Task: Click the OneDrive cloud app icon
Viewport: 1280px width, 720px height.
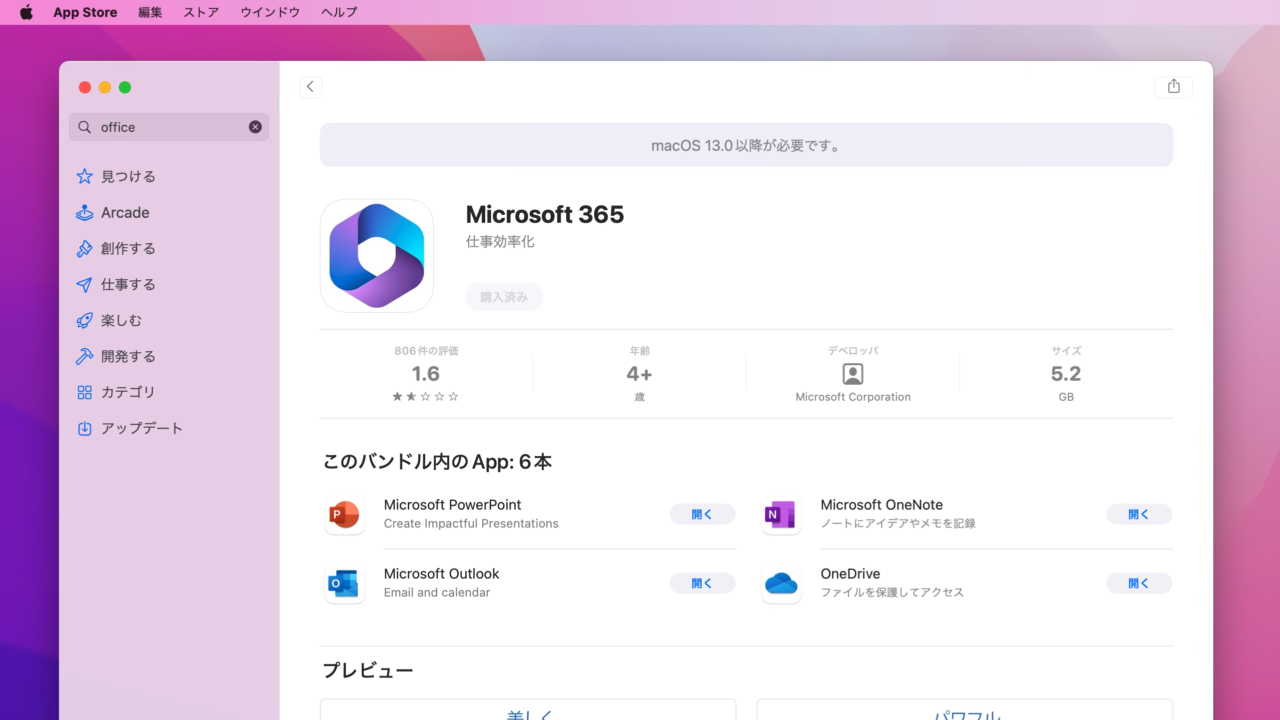Action: [781, 583]
